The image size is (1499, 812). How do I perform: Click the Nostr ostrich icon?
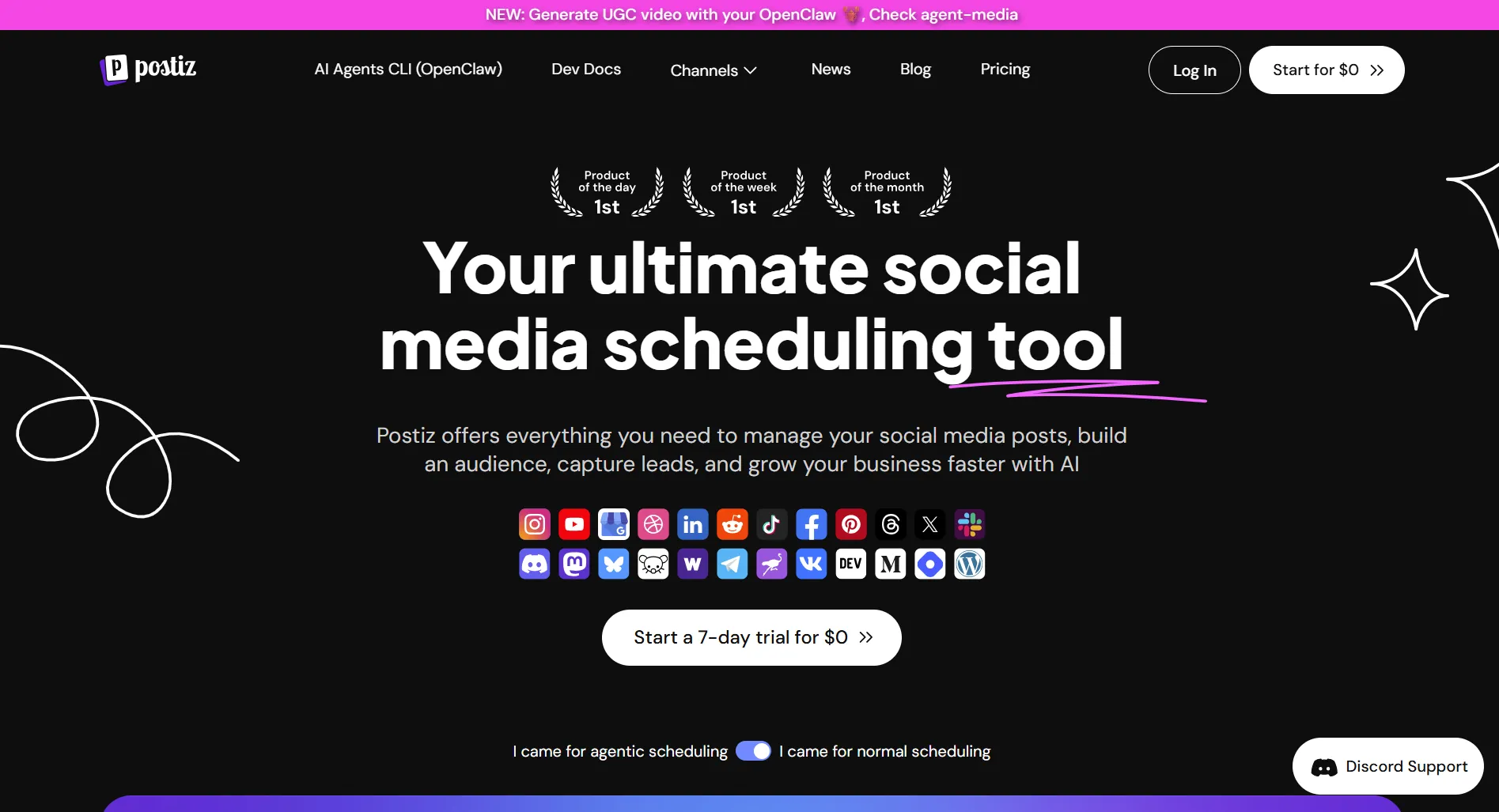pyautogui.click(x=772, y=564)
